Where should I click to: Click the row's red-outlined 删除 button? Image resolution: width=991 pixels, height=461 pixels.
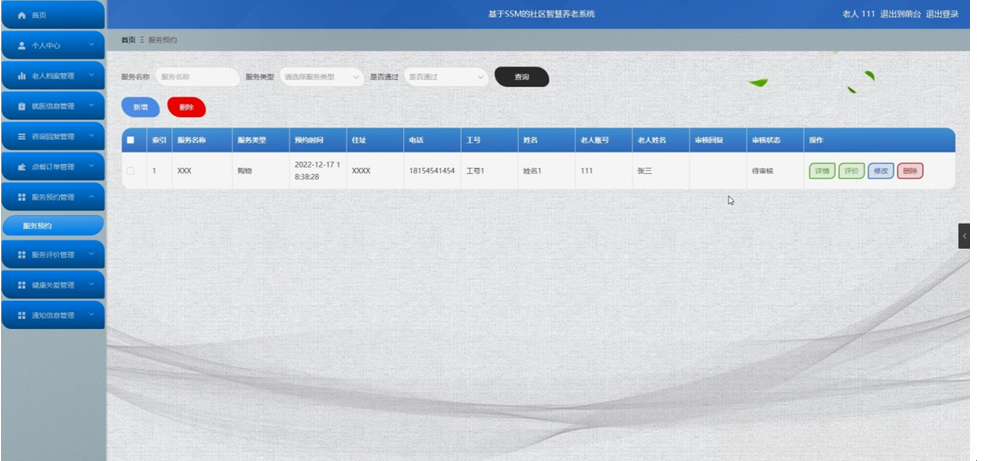(910, 171)
